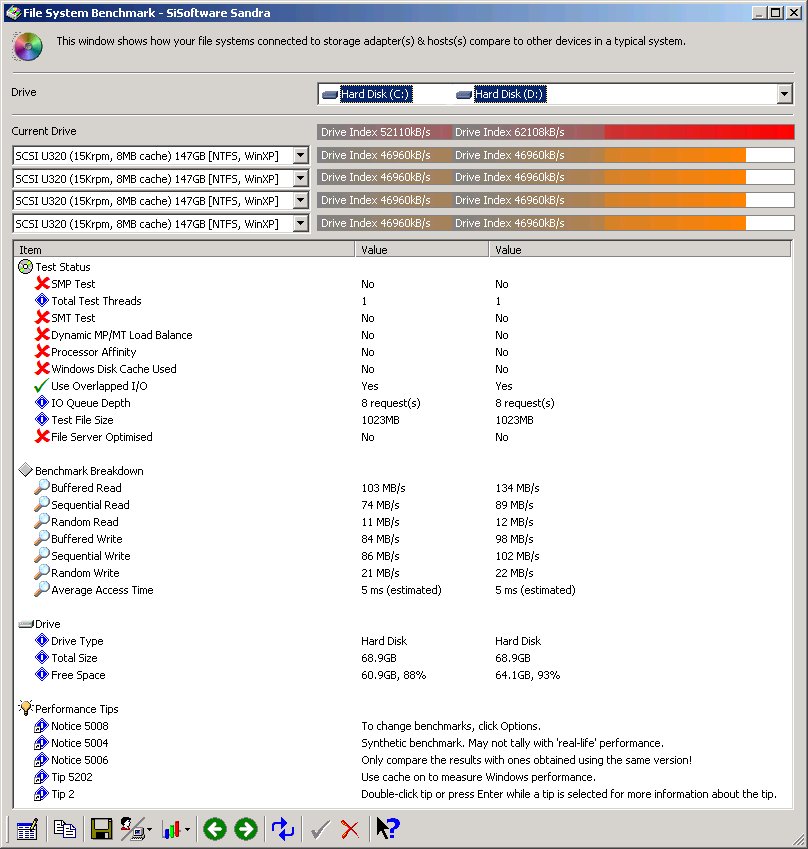The image size is (808, 849).
Task: Click the Notice 5008 tip icon
Action: point(41,726)
